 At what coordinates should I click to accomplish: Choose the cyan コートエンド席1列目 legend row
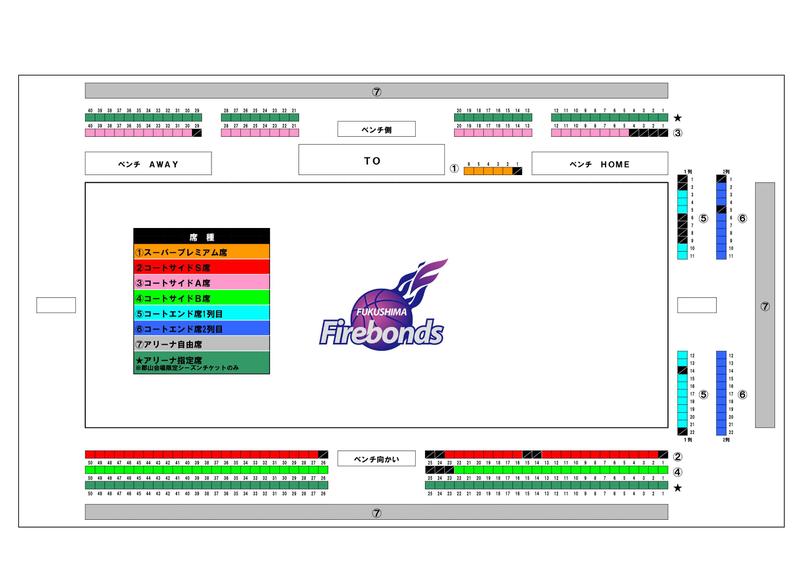pyautogui.click(x=202, y=313)
